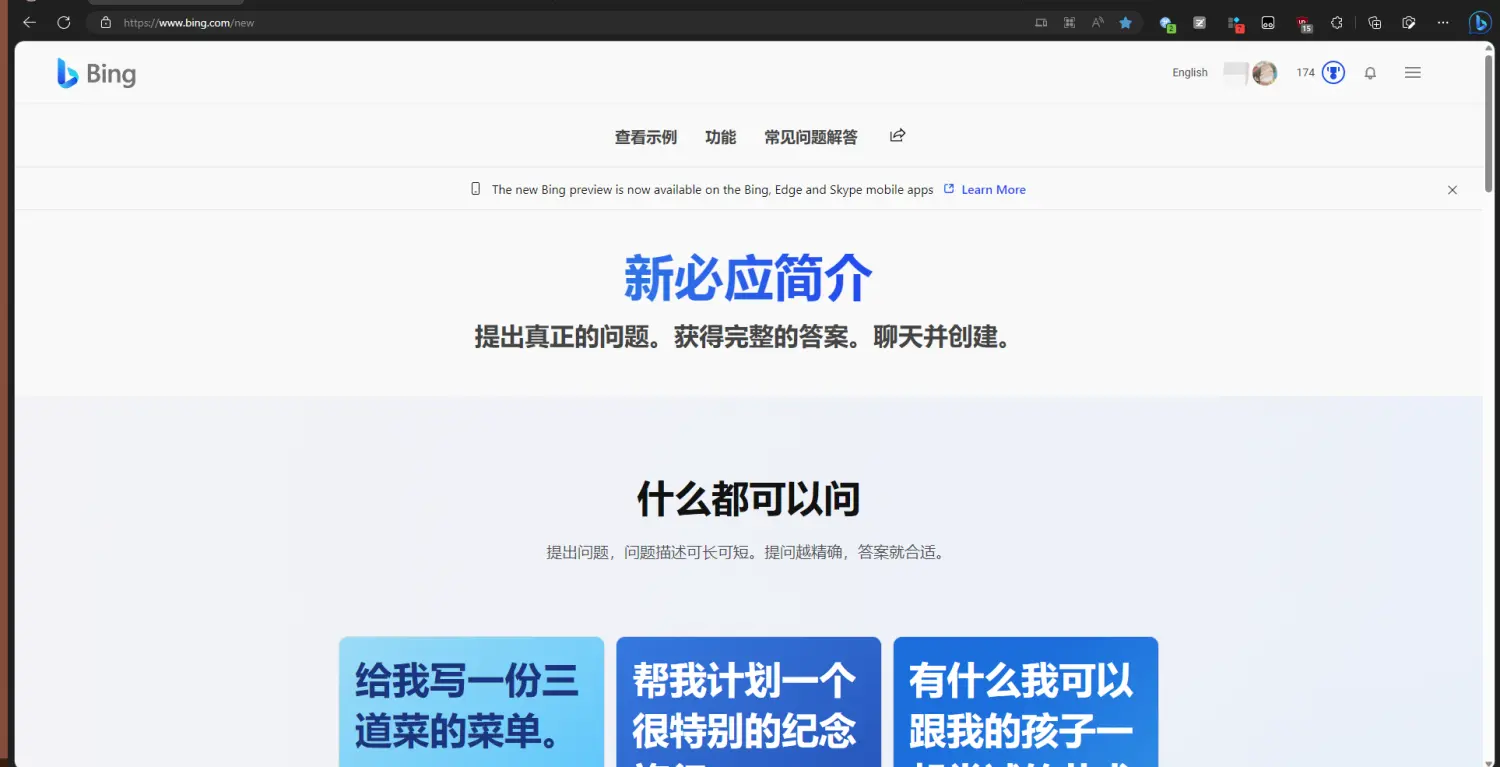
Task: Click the Bing logo
Action: [x=97, y=73]
